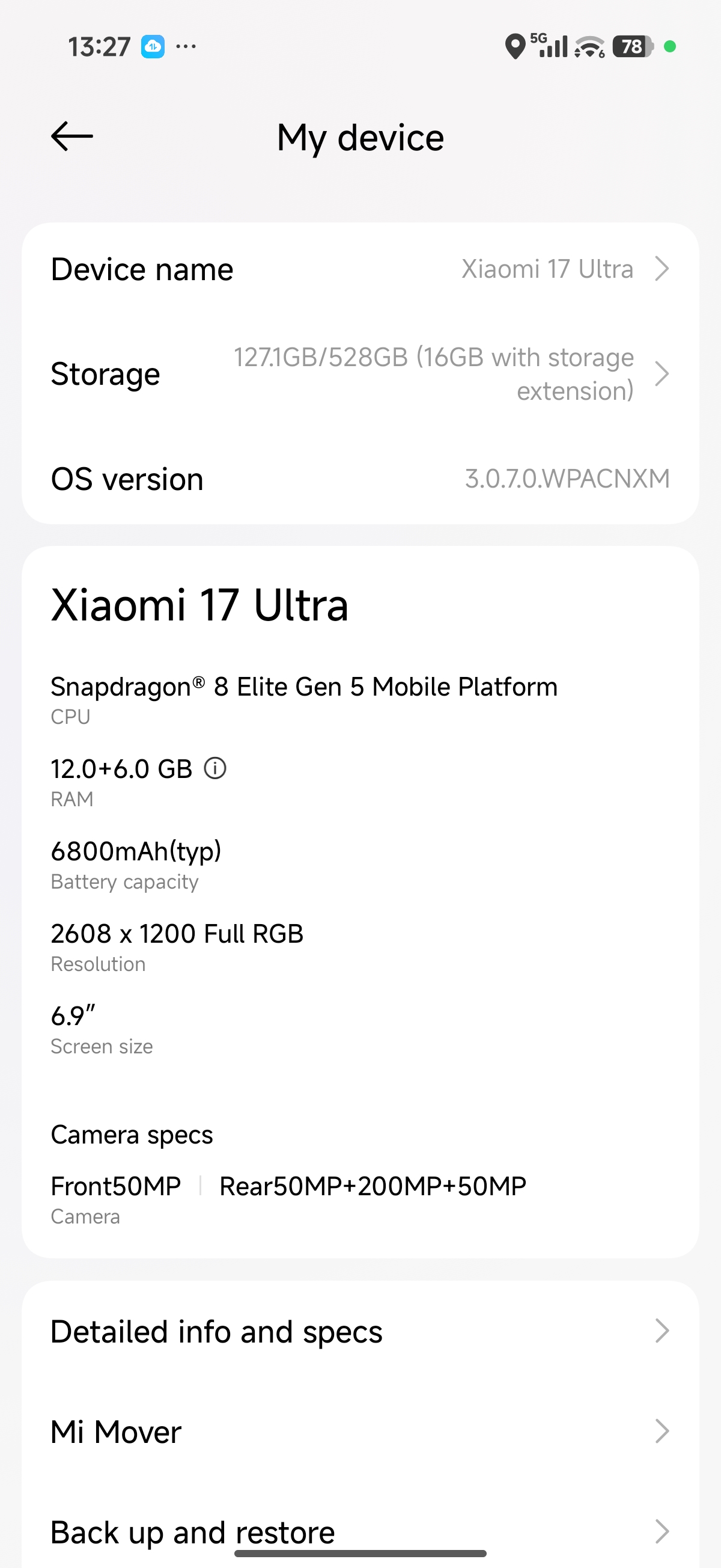Open Detailed info and specs chevron

(662, 1331)
